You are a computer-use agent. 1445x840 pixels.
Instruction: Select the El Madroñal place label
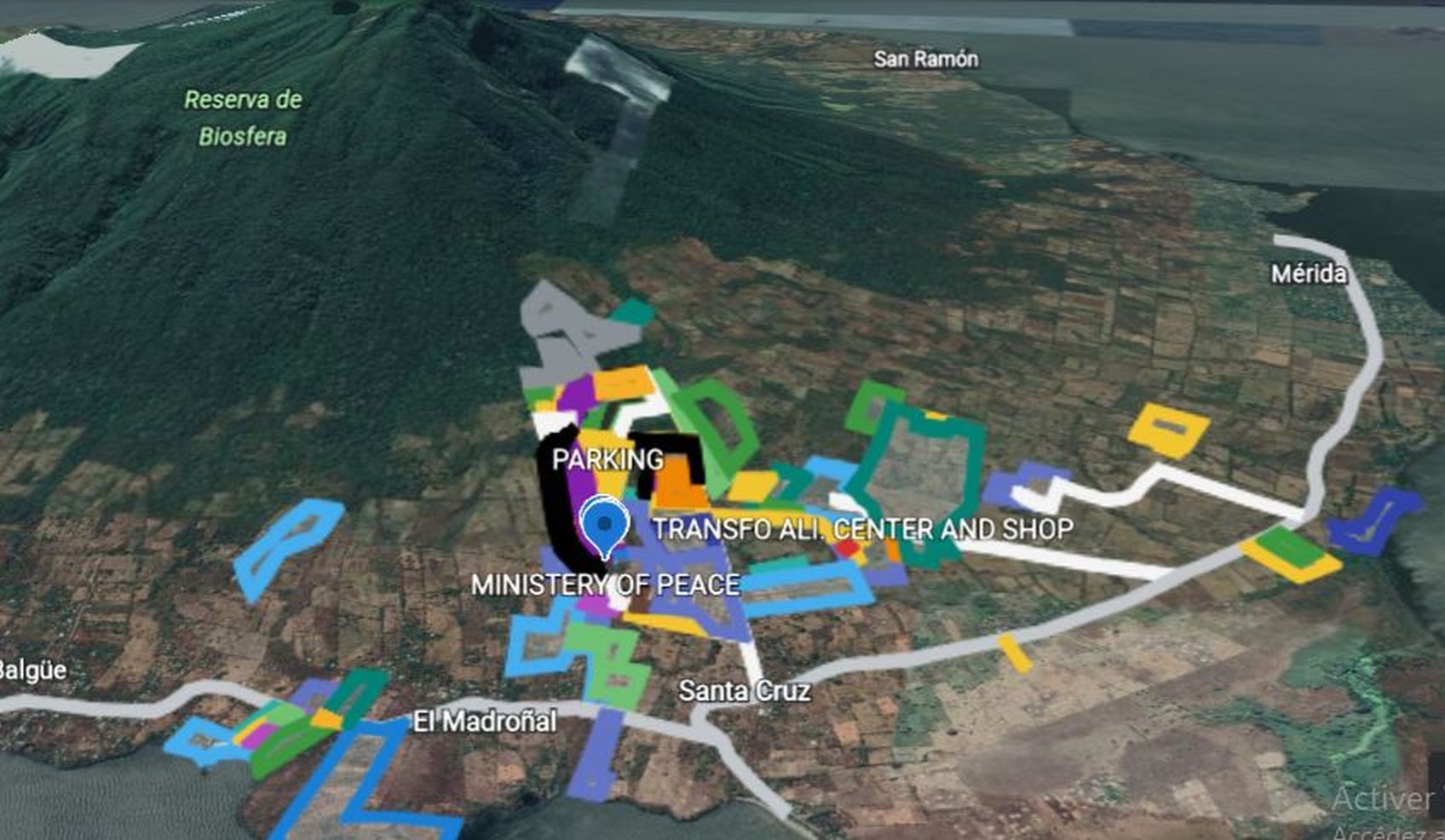pos(485,722)
